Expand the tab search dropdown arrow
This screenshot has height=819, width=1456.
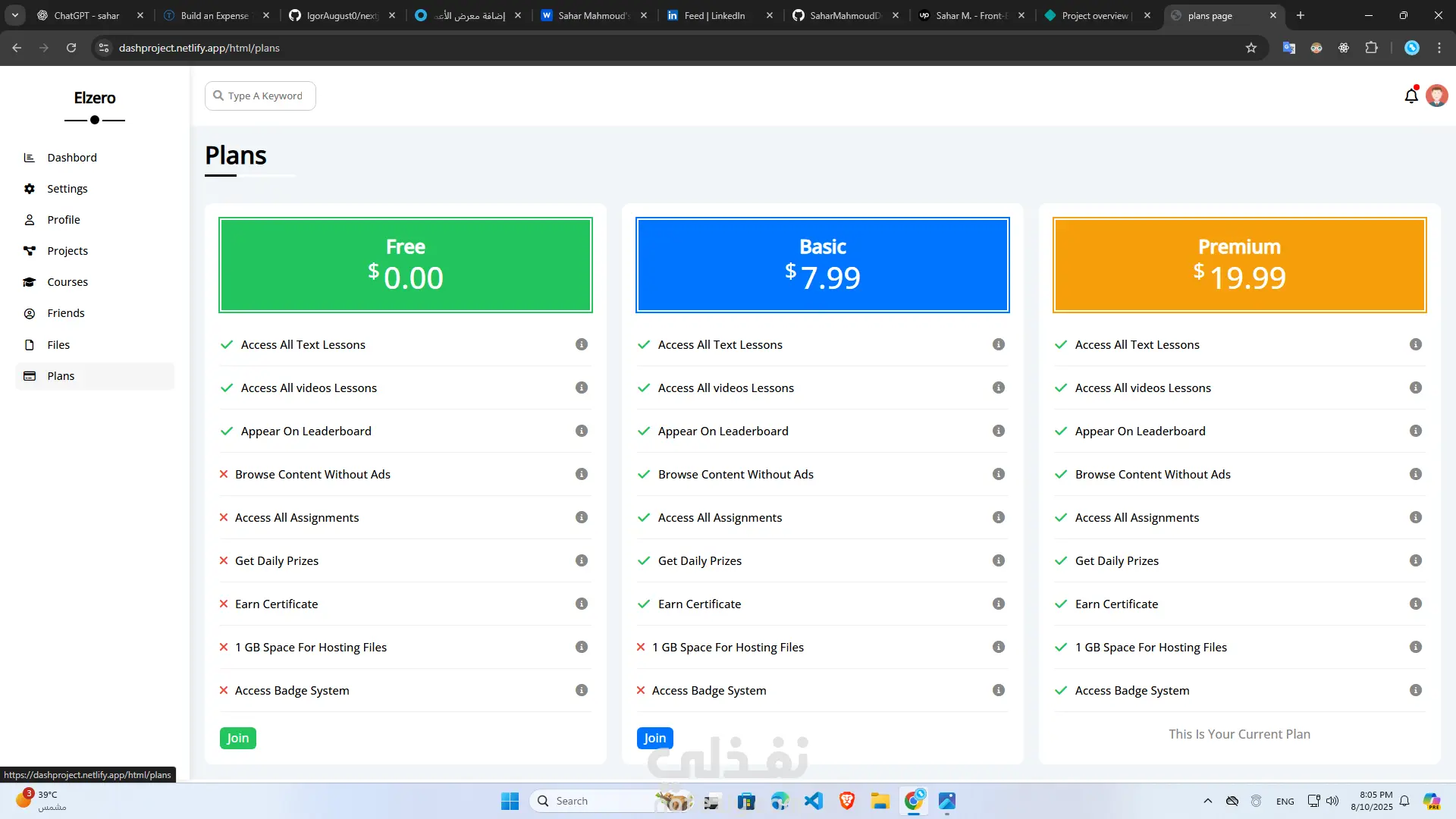[x=15, y=15]
